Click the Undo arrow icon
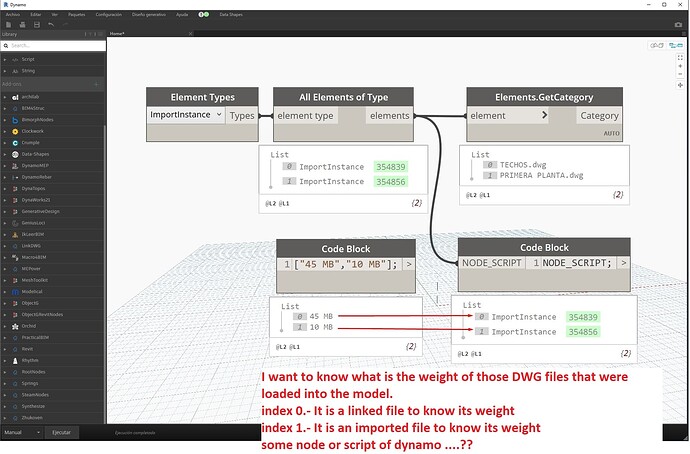The height and width of the screenshot is (454, 690). point(51,25)
